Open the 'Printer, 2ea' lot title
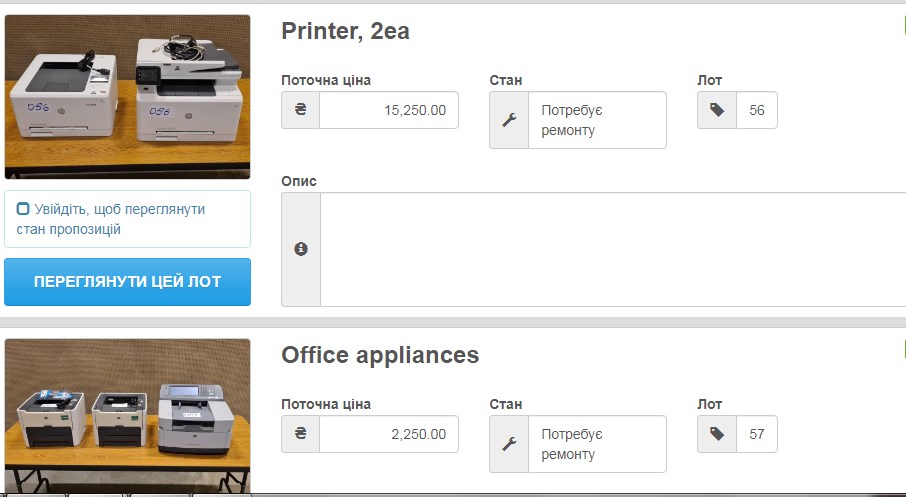The width and height of the screenshot is (906, 497). (x=345, y=31)
